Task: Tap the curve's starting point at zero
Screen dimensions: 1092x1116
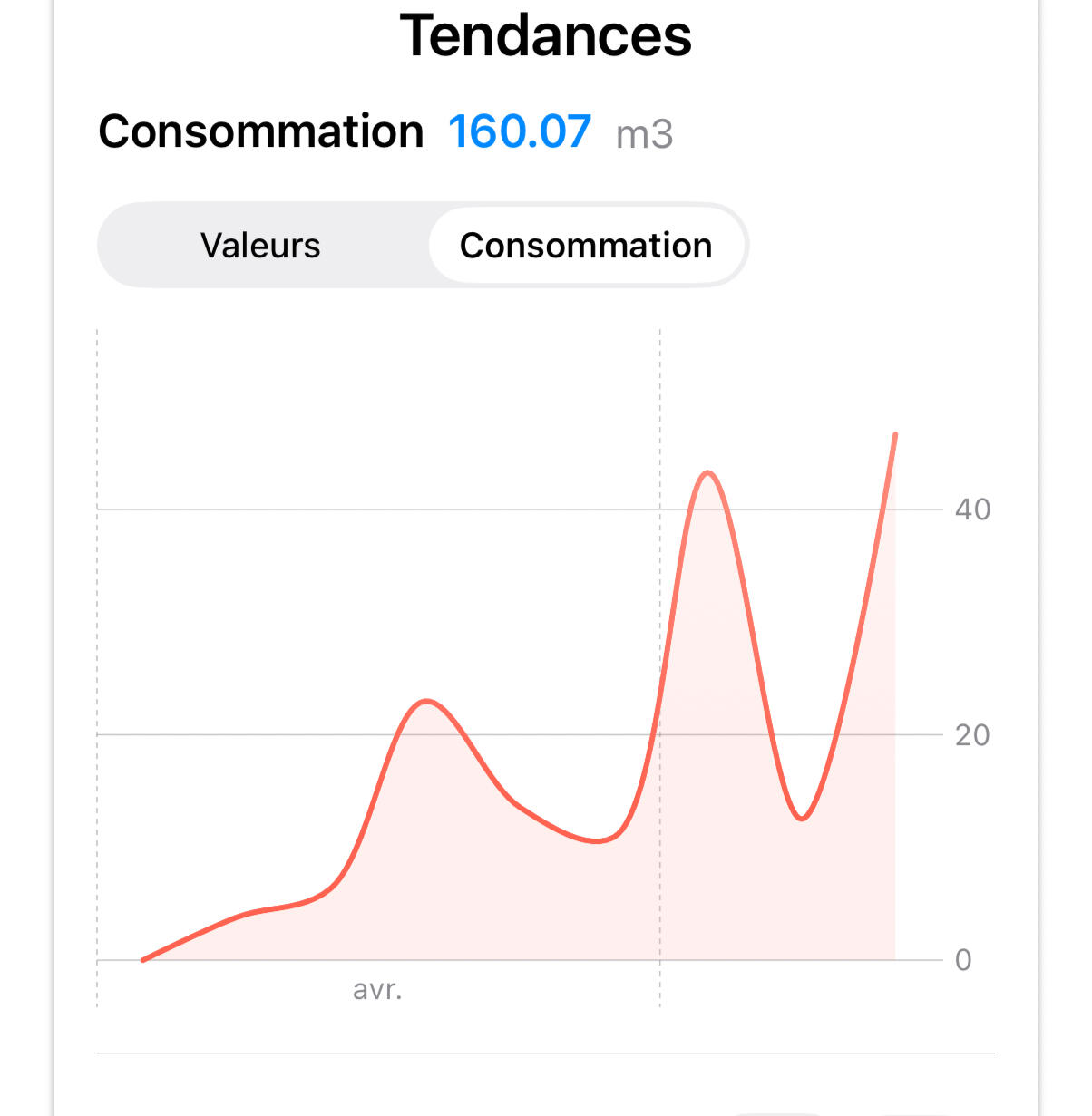Action: (x=143, y=959)
